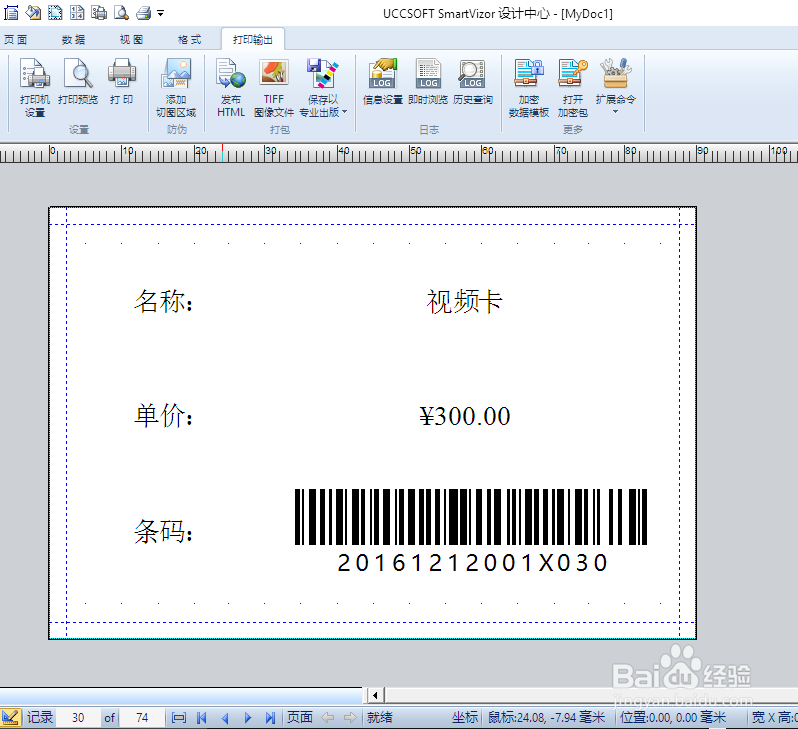The height and width of the screenshot is (729, 798).
Task: Click quick access printer settings icon
Action: pyautogui.click(x=99, y=12)
